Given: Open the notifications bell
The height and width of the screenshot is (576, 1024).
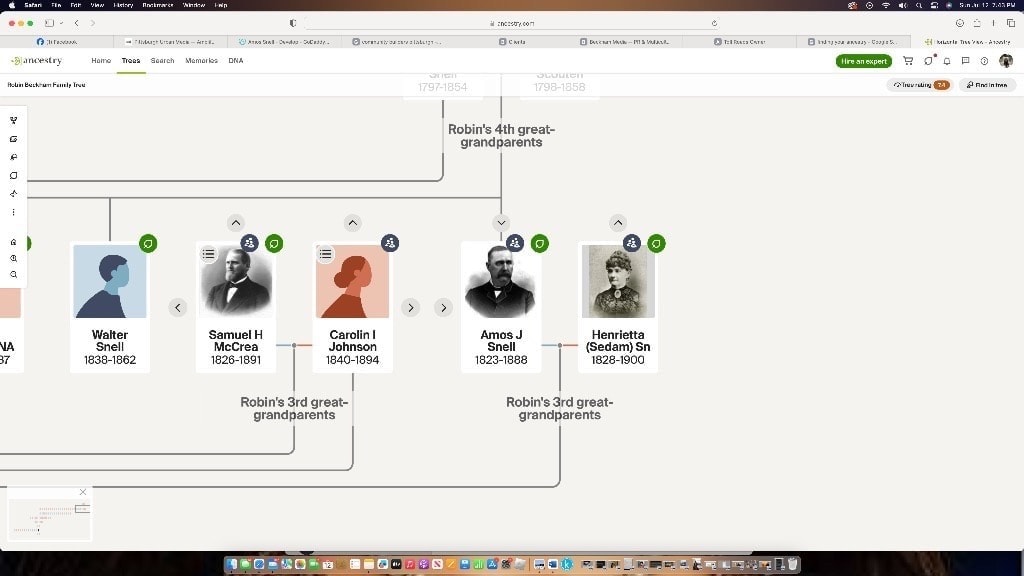Looking at the screenshot, I should click(x=947, y=61).
